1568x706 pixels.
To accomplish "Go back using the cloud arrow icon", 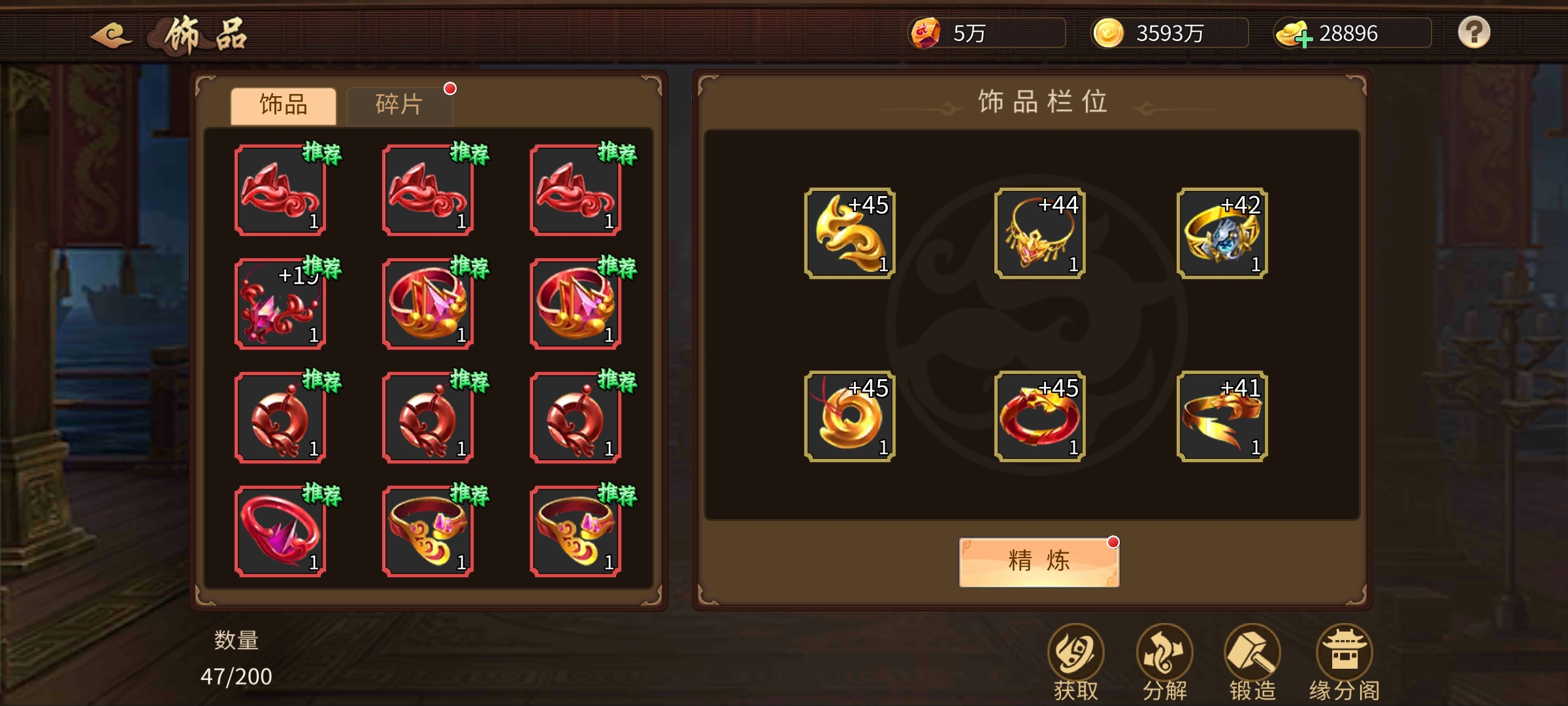I will point(111,35).
